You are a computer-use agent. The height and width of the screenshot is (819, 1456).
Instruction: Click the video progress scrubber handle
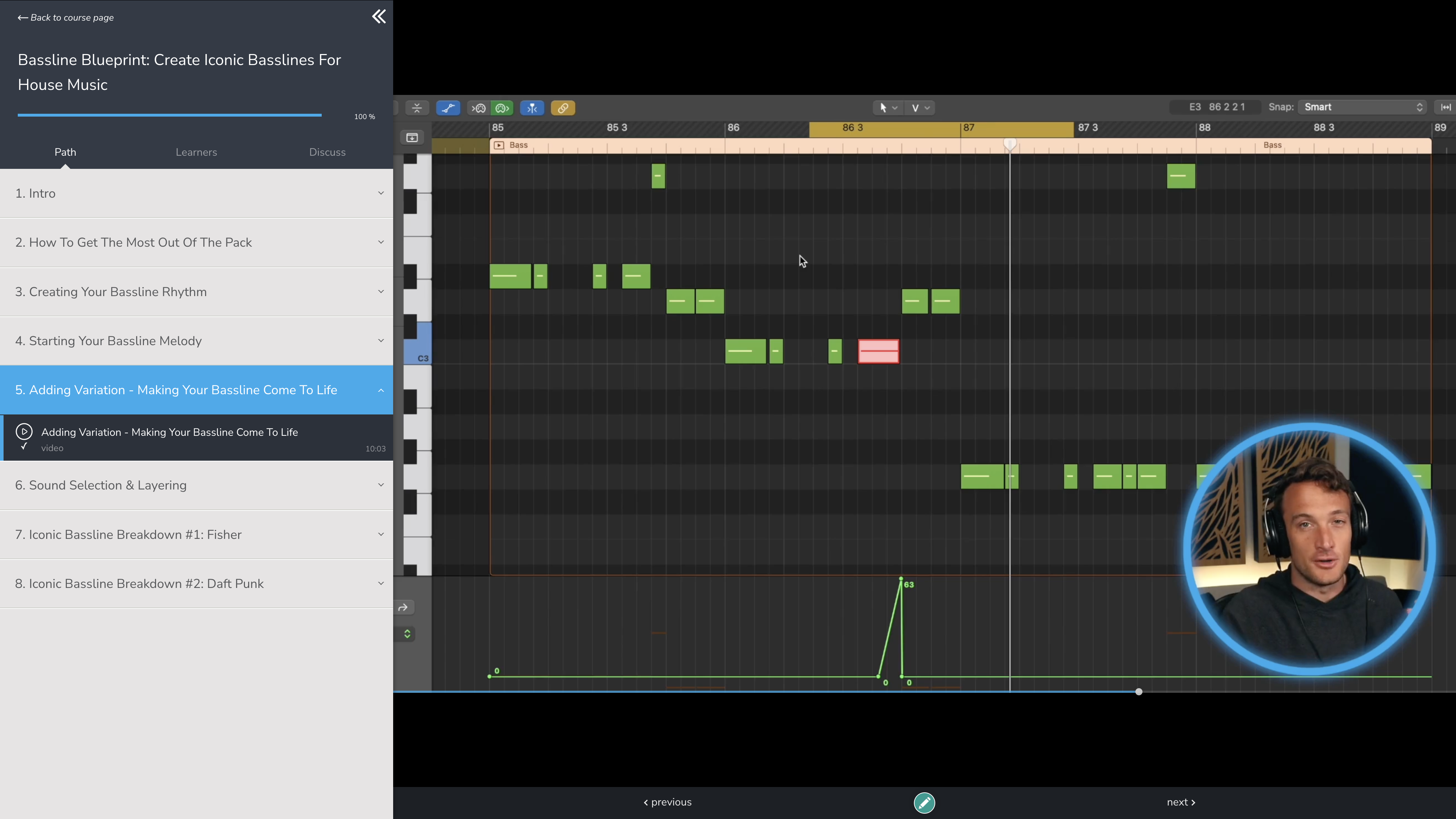[x=1139, y=692]
